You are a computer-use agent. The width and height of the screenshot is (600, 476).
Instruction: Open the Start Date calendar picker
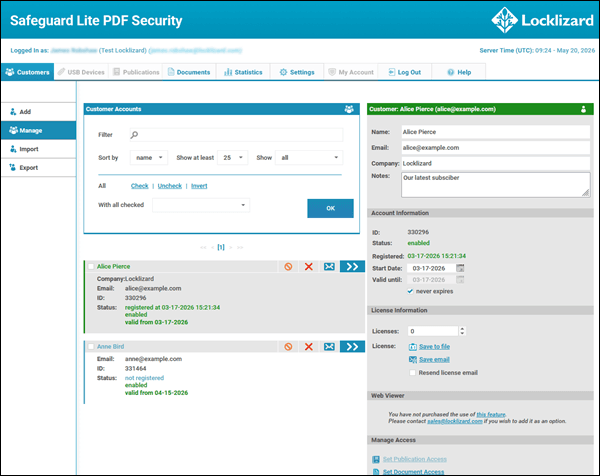[x=460, y=268]
